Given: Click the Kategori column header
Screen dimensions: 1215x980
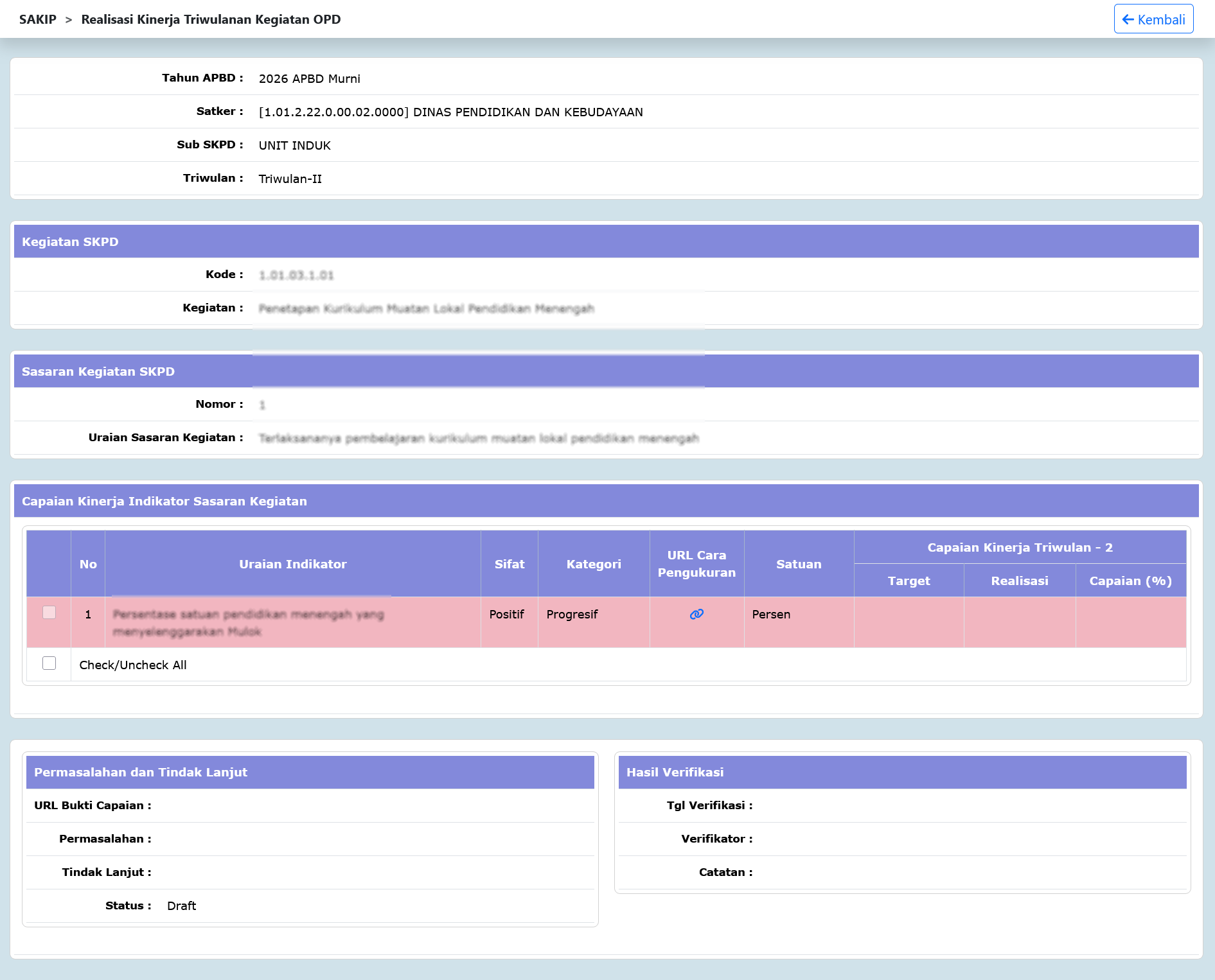Looking at the screenshot, I should 594,564.
